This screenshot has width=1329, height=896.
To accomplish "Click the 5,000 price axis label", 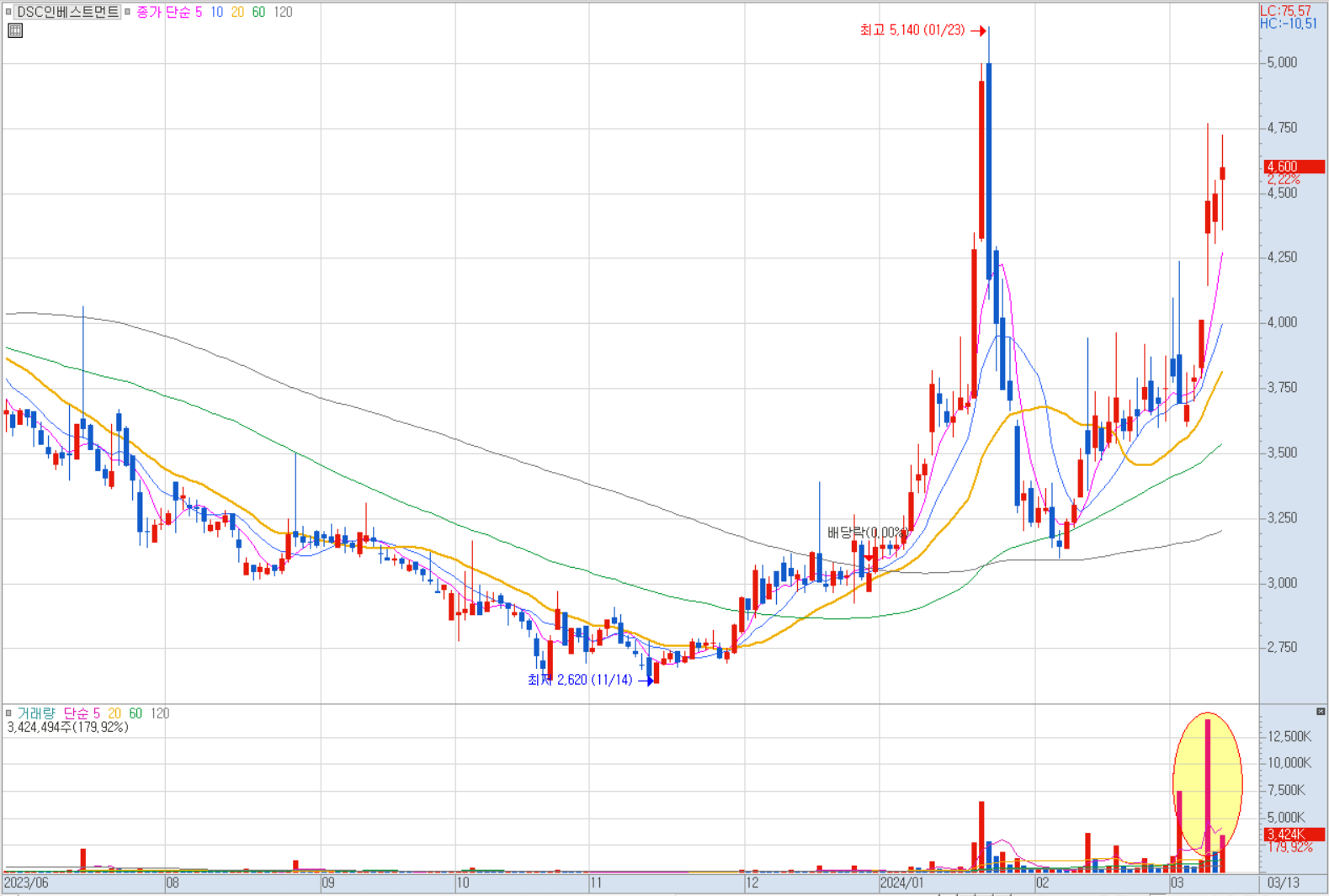I will pos(1282,62).
